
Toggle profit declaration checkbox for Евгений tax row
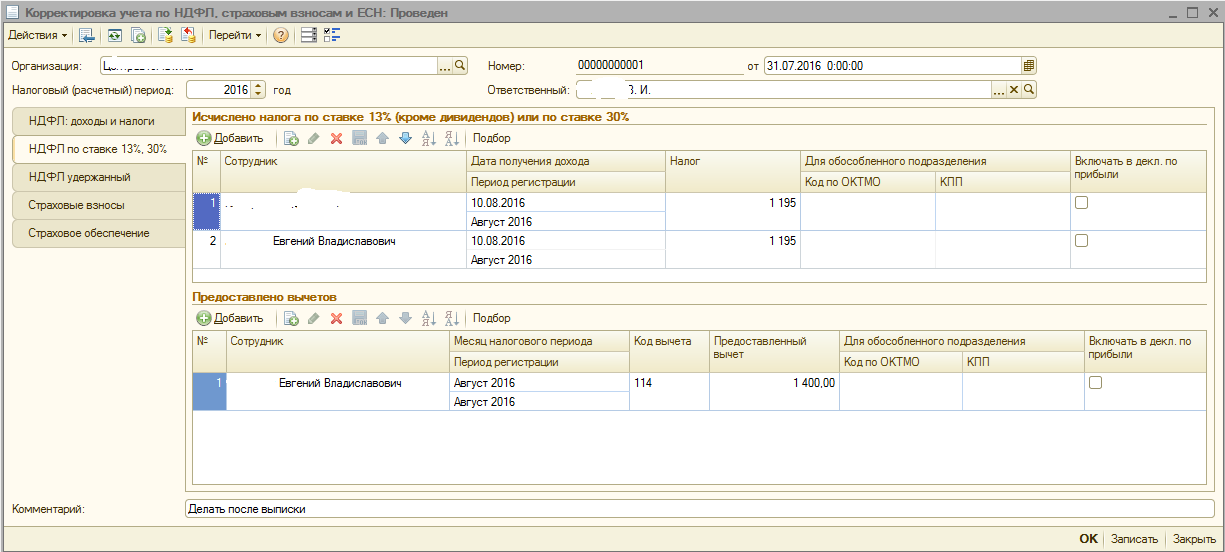click(1081, 241)
